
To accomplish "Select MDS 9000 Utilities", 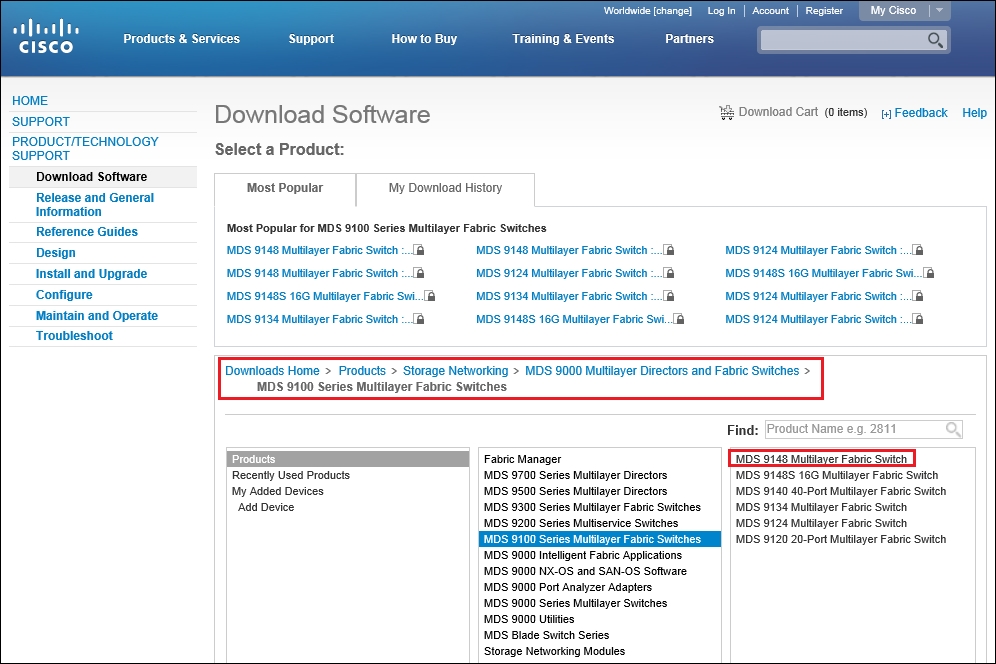I will click(528, 620).
